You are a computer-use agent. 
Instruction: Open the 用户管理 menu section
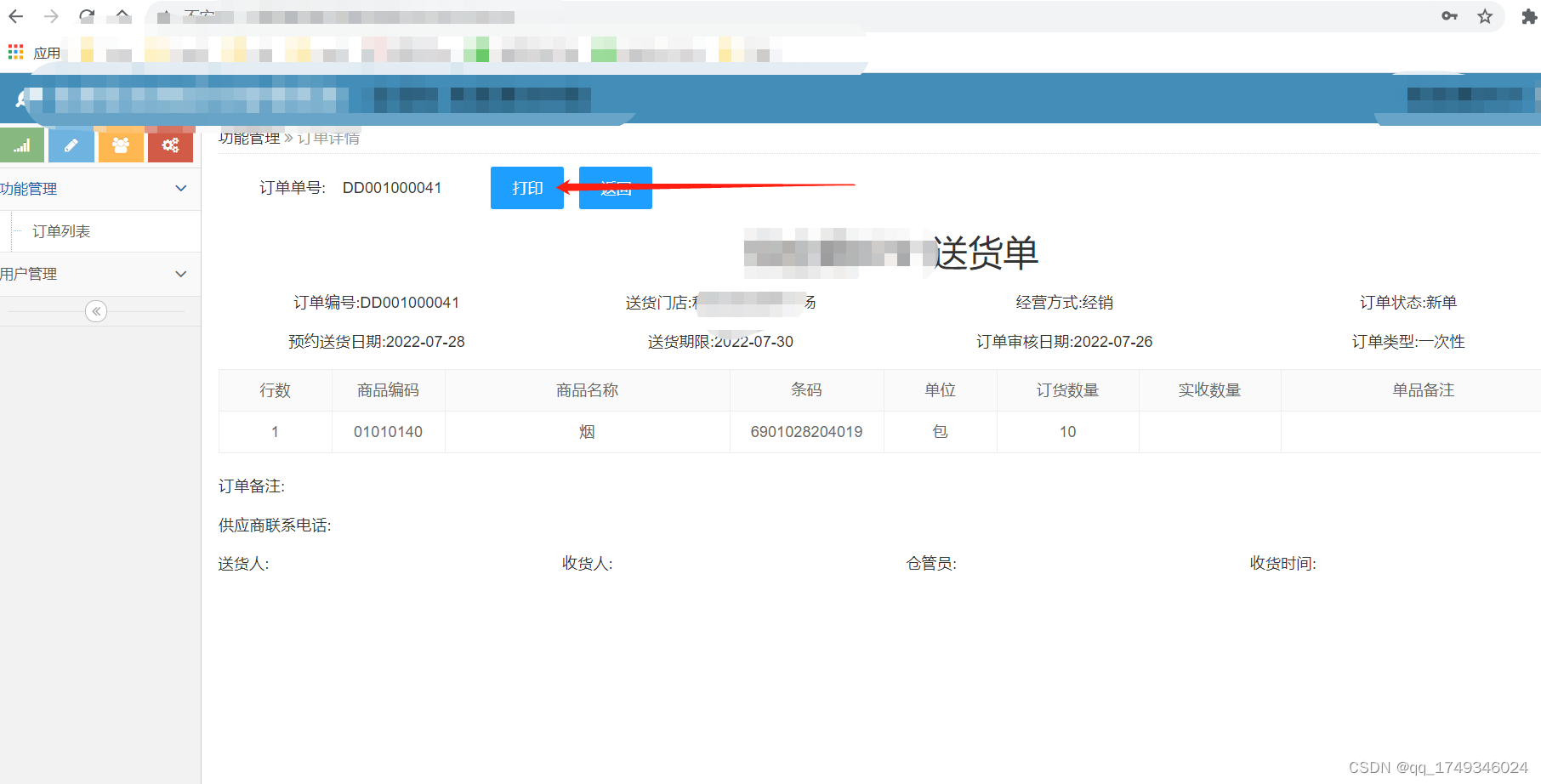pos(100,274)
